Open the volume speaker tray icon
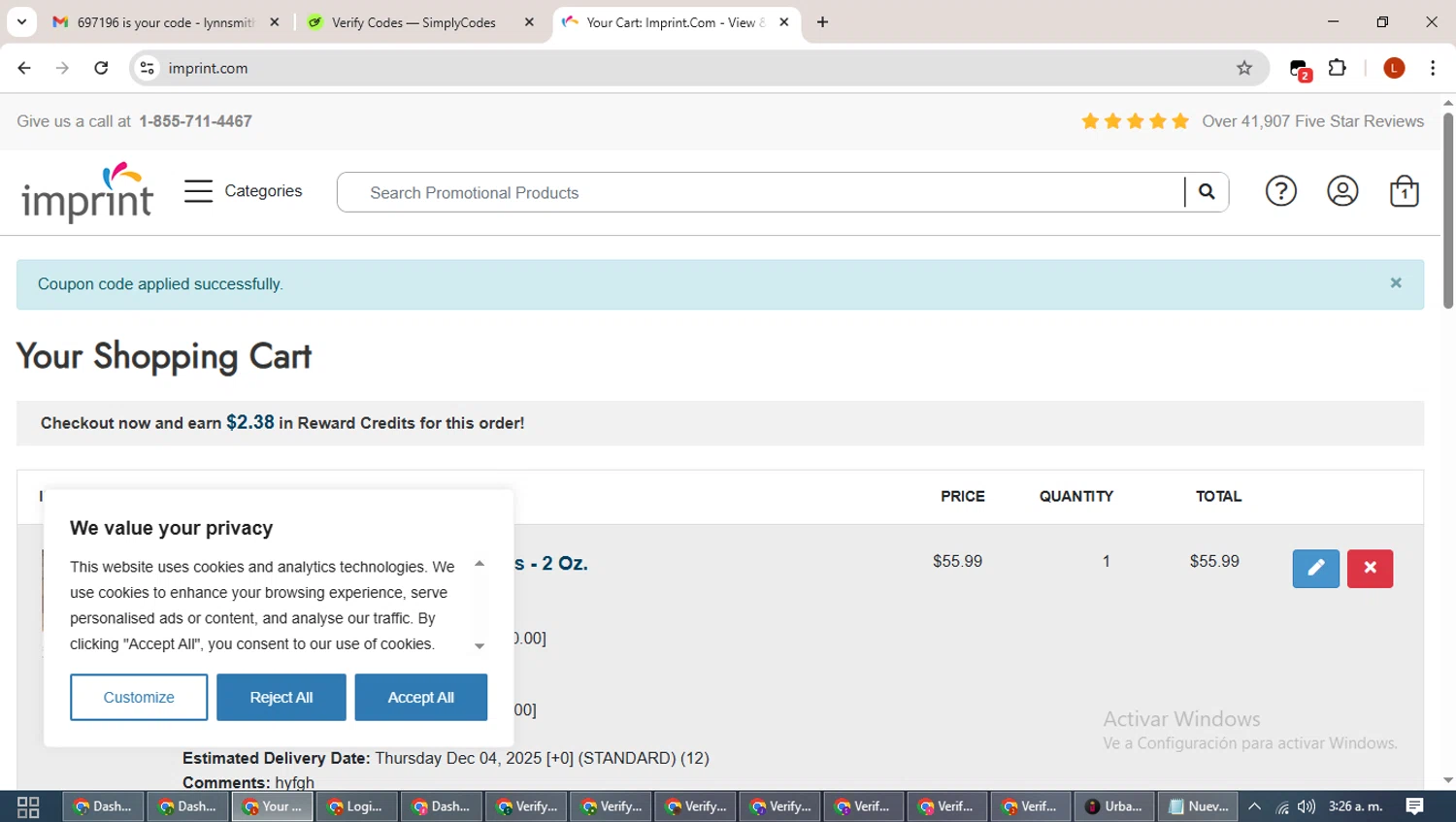 1307,806
